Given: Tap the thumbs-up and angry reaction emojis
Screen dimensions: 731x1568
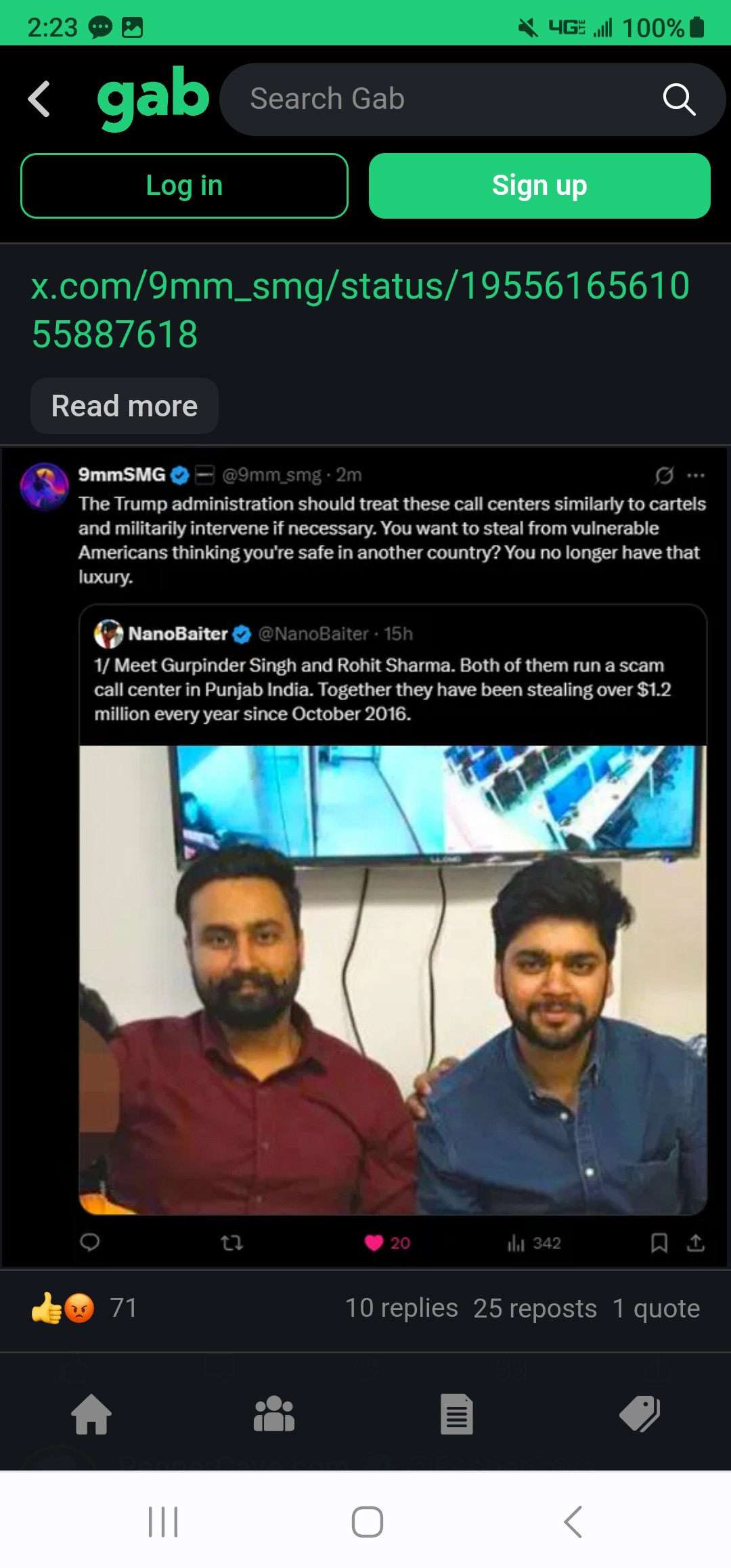Looking at the screenshot, I should tap(63, 1308).
